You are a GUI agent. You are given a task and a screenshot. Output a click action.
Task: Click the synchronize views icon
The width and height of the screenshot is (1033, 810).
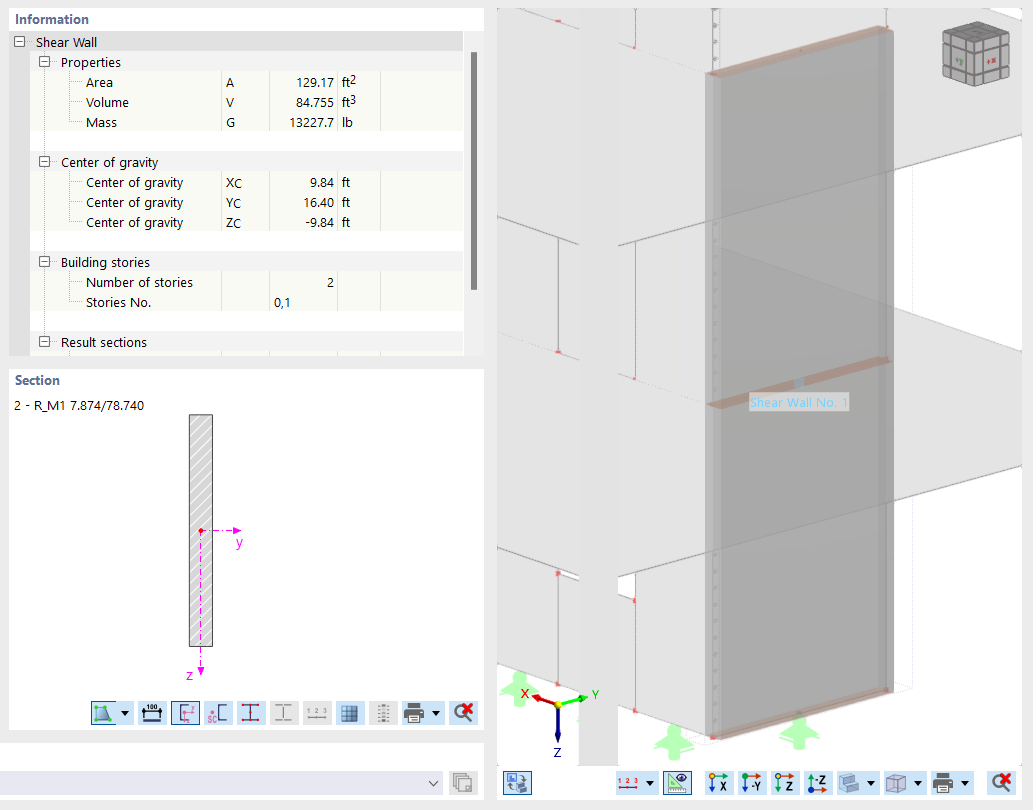pyautogui.click(x=517, y=783)
